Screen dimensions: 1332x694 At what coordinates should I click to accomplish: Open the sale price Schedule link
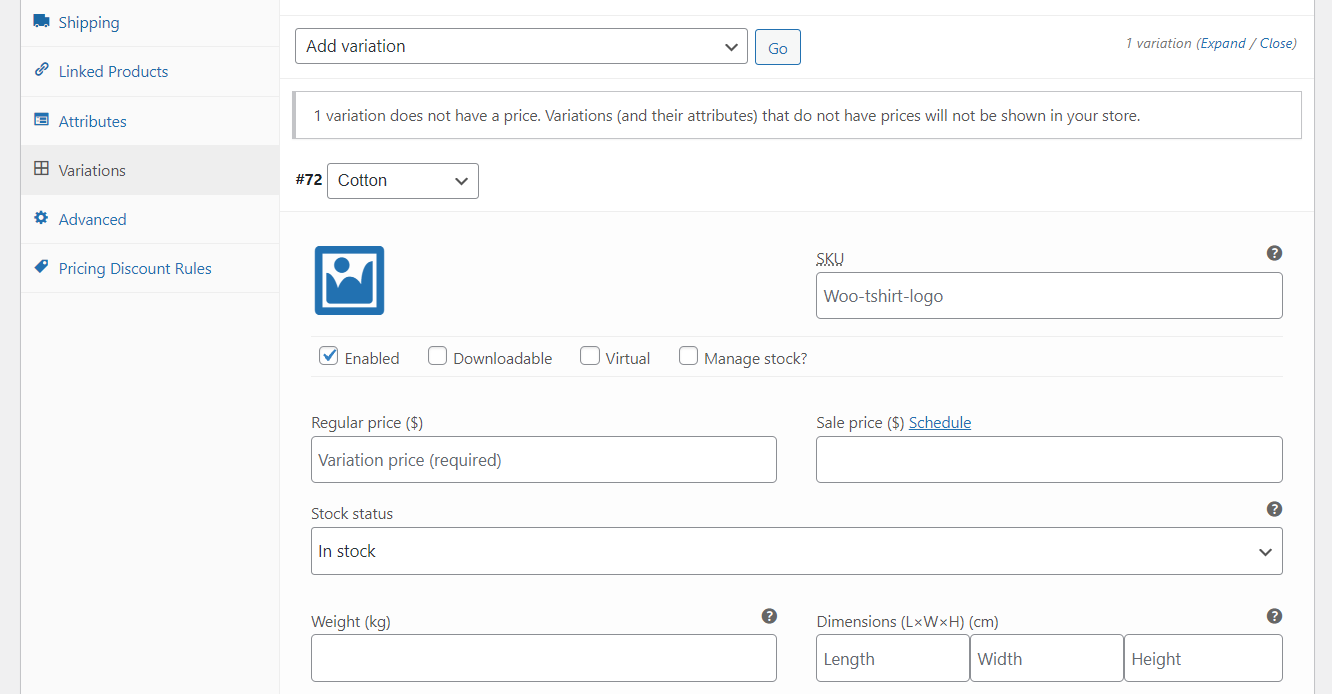pyautogui.click(x=939, y=422)
